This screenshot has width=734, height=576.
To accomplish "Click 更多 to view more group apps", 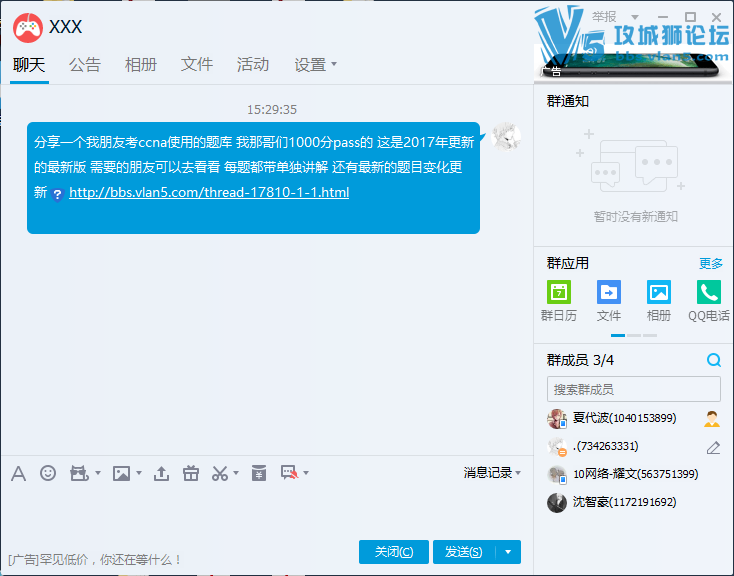I will 710,264.
